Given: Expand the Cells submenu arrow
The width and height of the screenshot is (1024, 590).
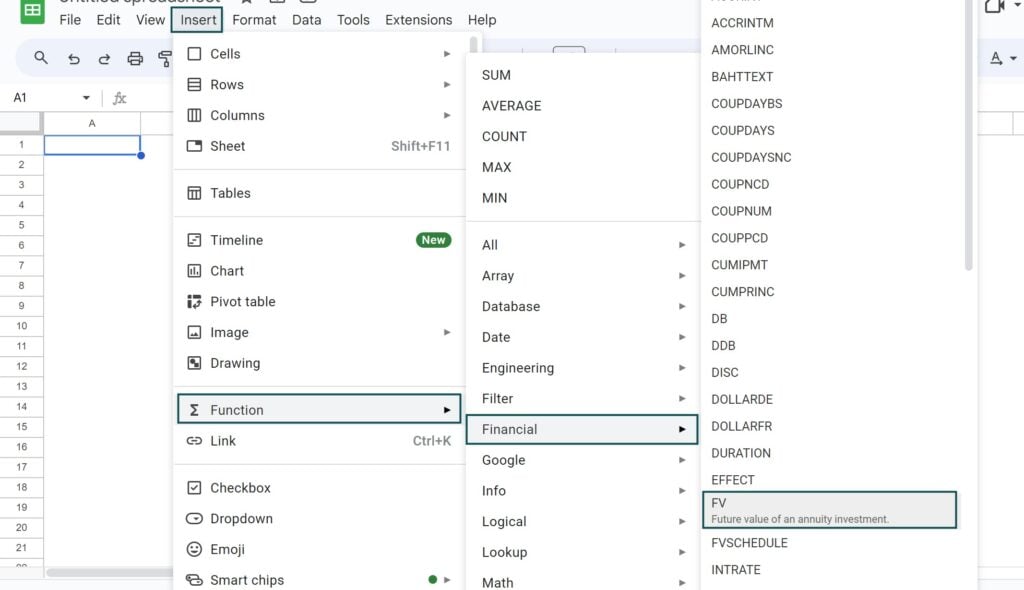Looking at the screenshot, I should click(447, 54).
